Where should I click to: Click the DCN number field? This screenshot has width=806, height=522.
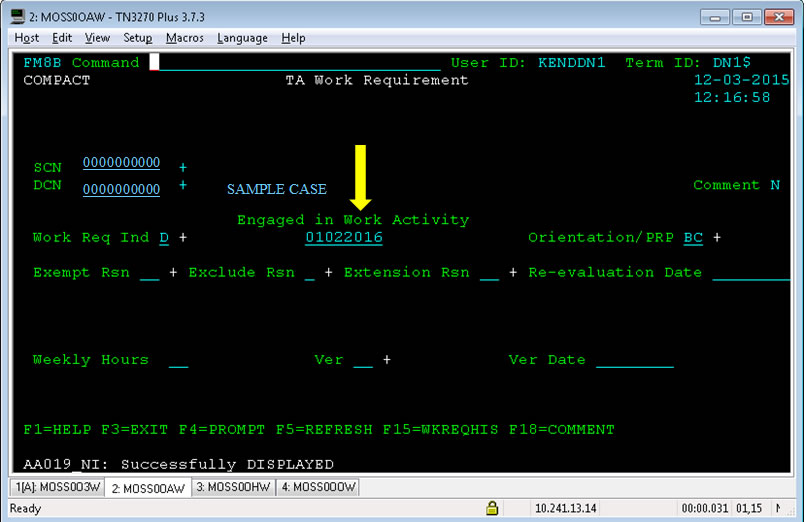click(121, 190)
